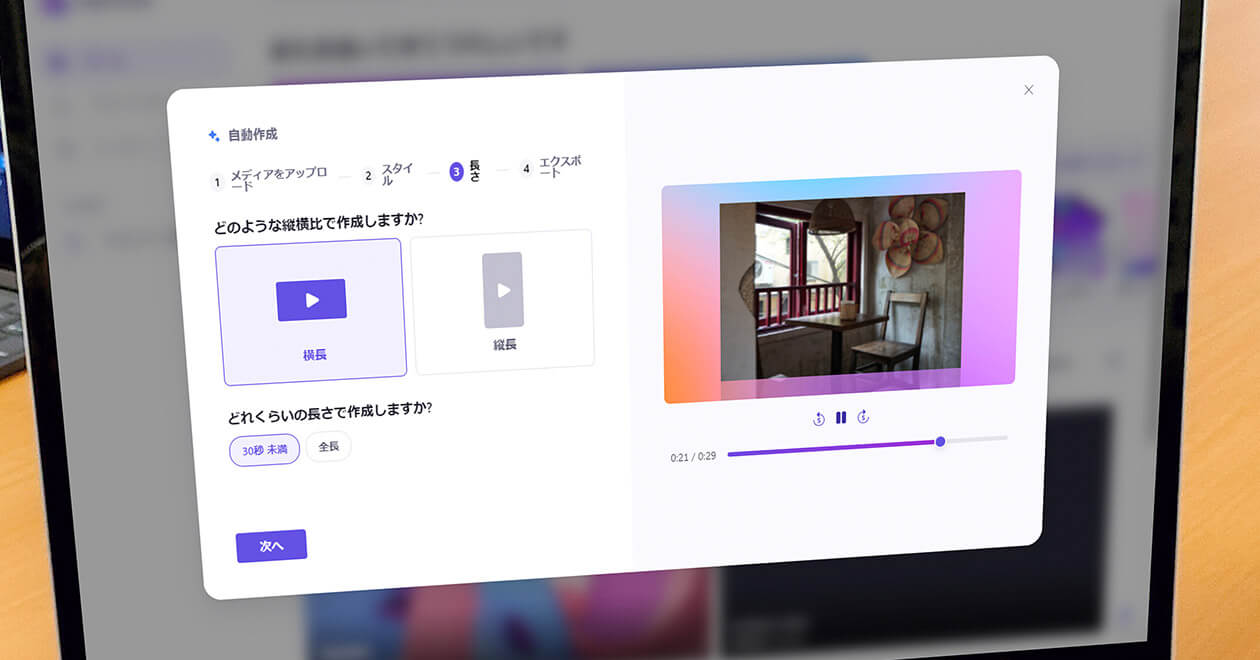Click the cafe video preview image

[x=841, y=286]
